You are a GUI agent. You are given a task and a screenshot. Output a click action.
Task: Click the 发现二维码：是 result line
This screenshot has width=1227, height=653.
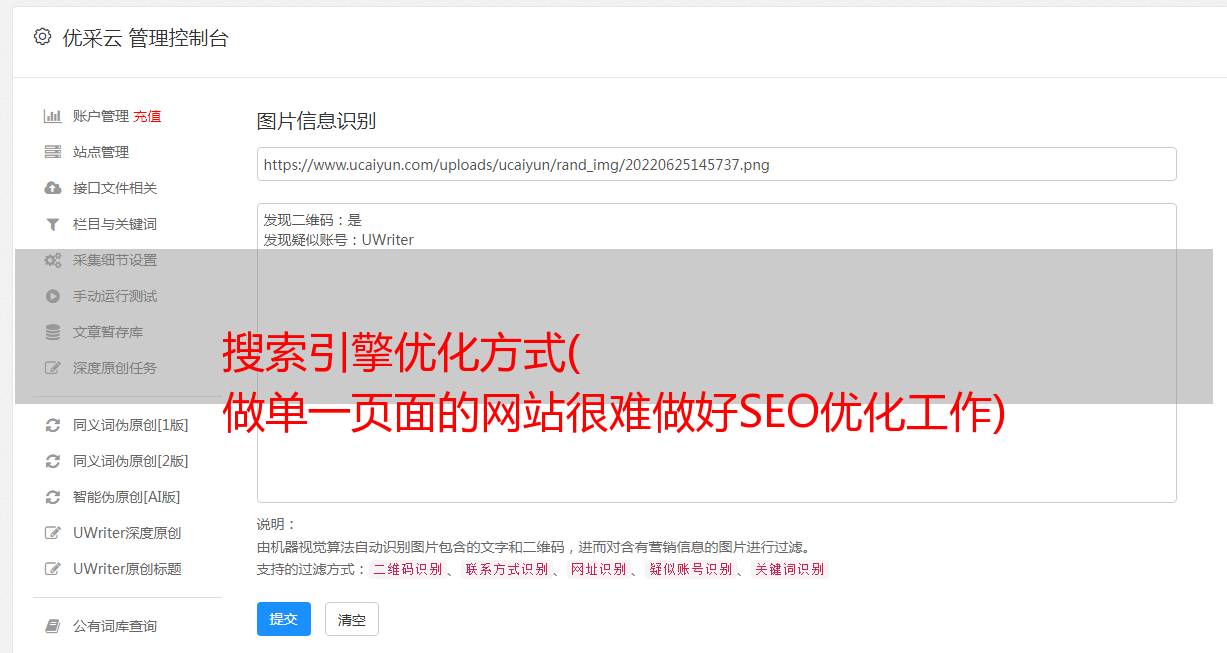313,220
